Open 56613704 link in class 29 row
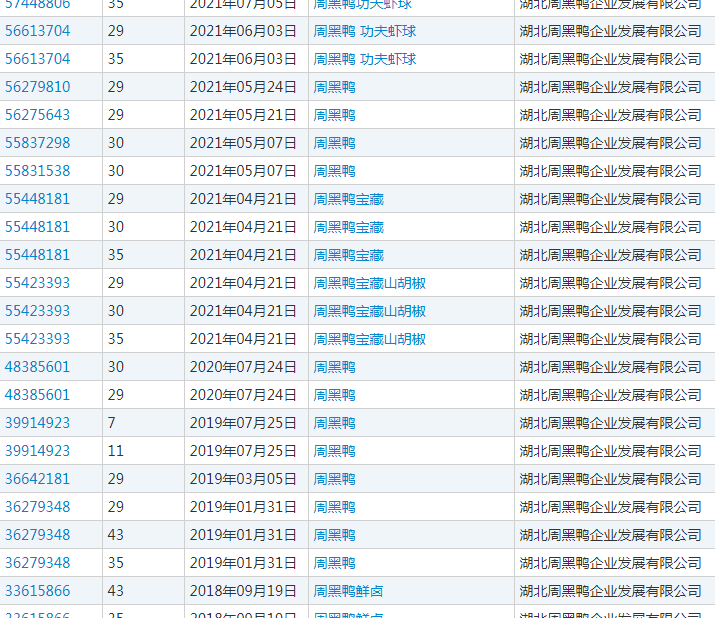This screenshot has width=715, height=618. click(x=38, y=31)
